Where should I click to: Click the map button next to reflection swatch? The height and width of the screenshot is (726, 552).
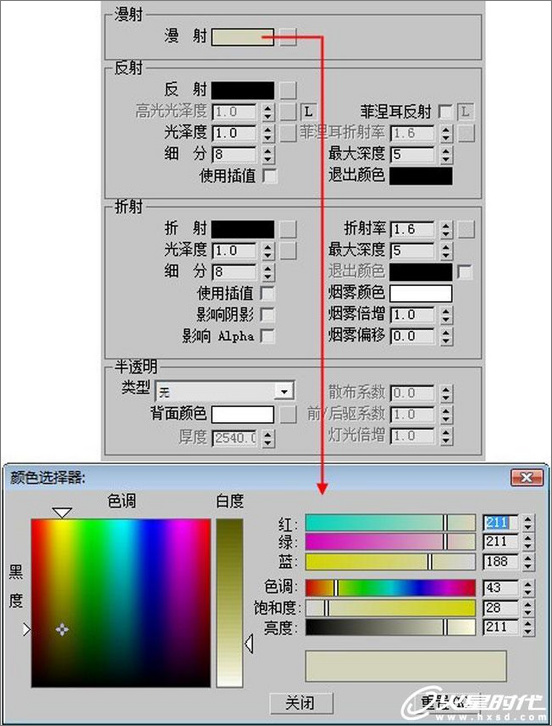coord(288,91)
